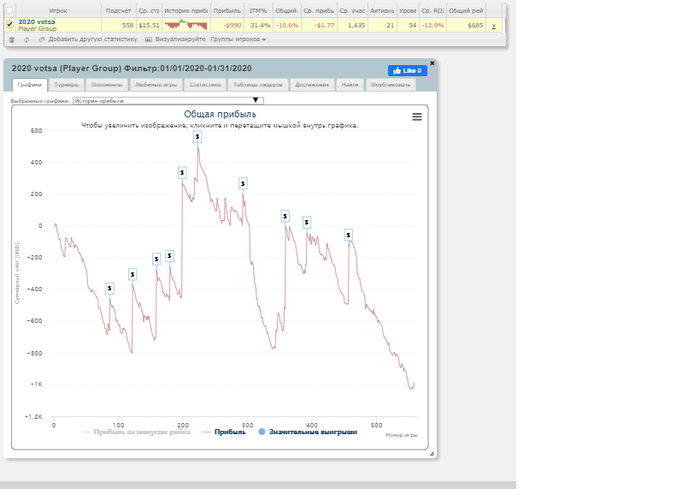Click Добавить другую статистику link
Viewport: 700px width, 489px height.
tap(92, 39)
